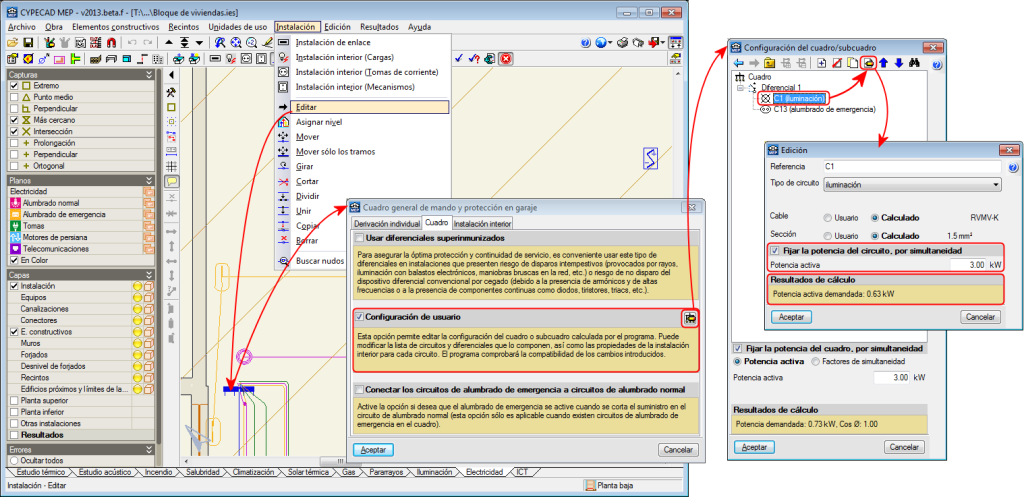Click the up triangle floor-navigation icon
The width and height of the screenshot is (1024, 497).
click(169, 42)
